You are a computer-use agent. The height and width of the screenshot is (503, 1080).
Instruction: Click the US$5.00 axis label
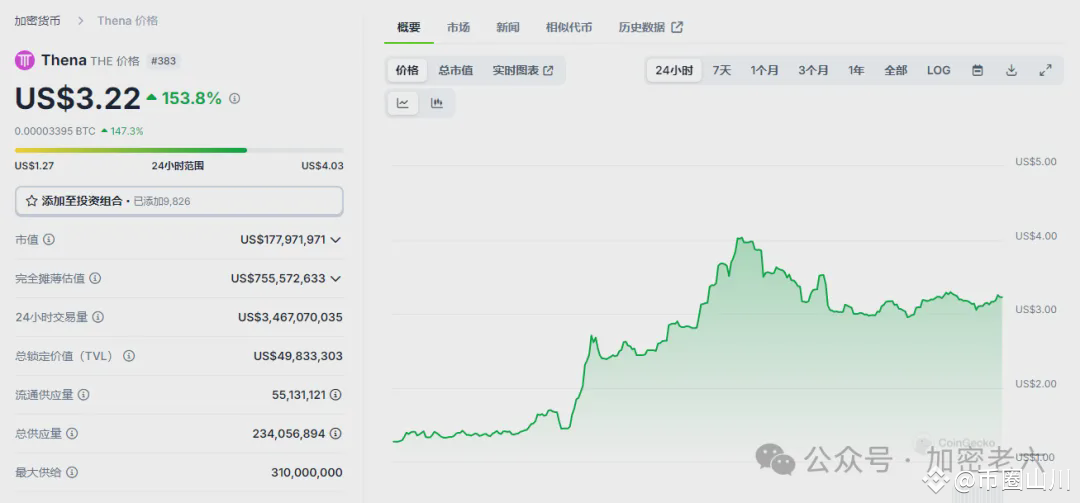click(x=1035, y=162)
